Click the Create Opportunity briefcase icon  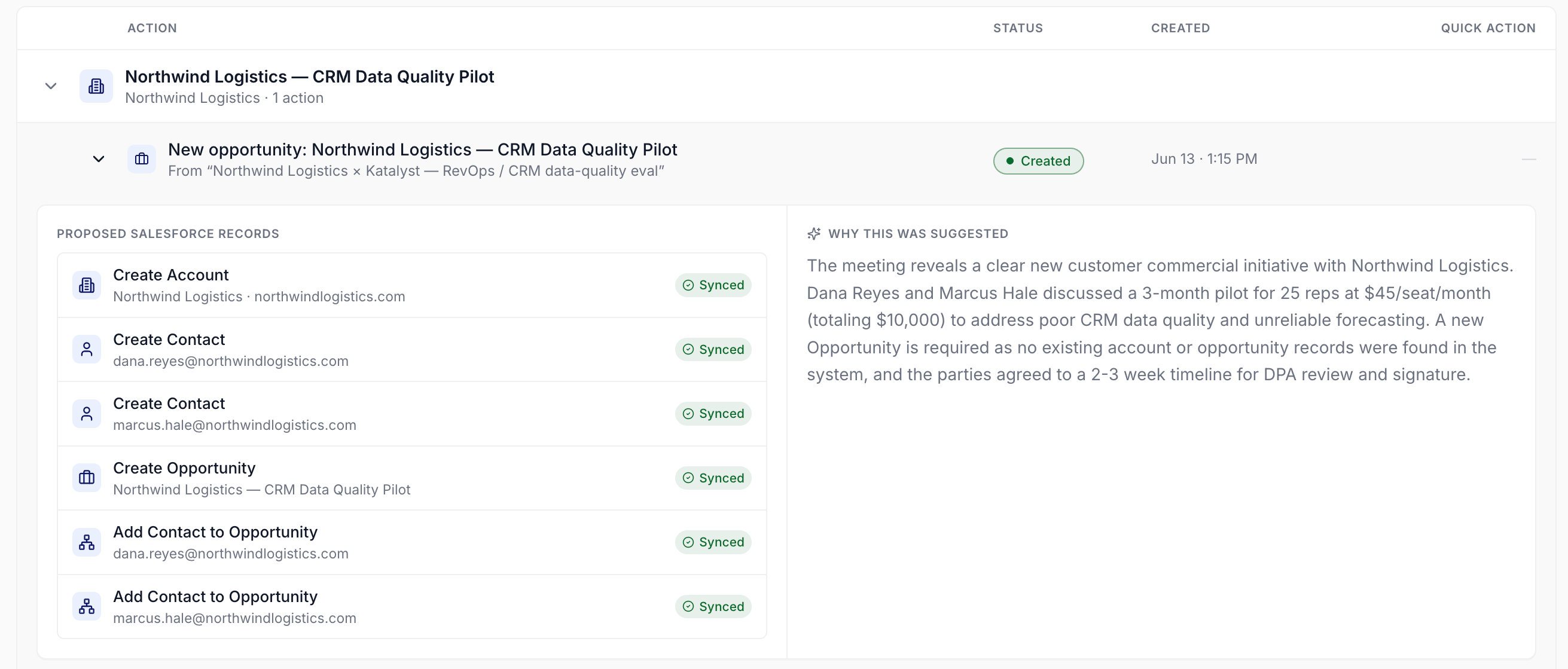coord(87,478)
